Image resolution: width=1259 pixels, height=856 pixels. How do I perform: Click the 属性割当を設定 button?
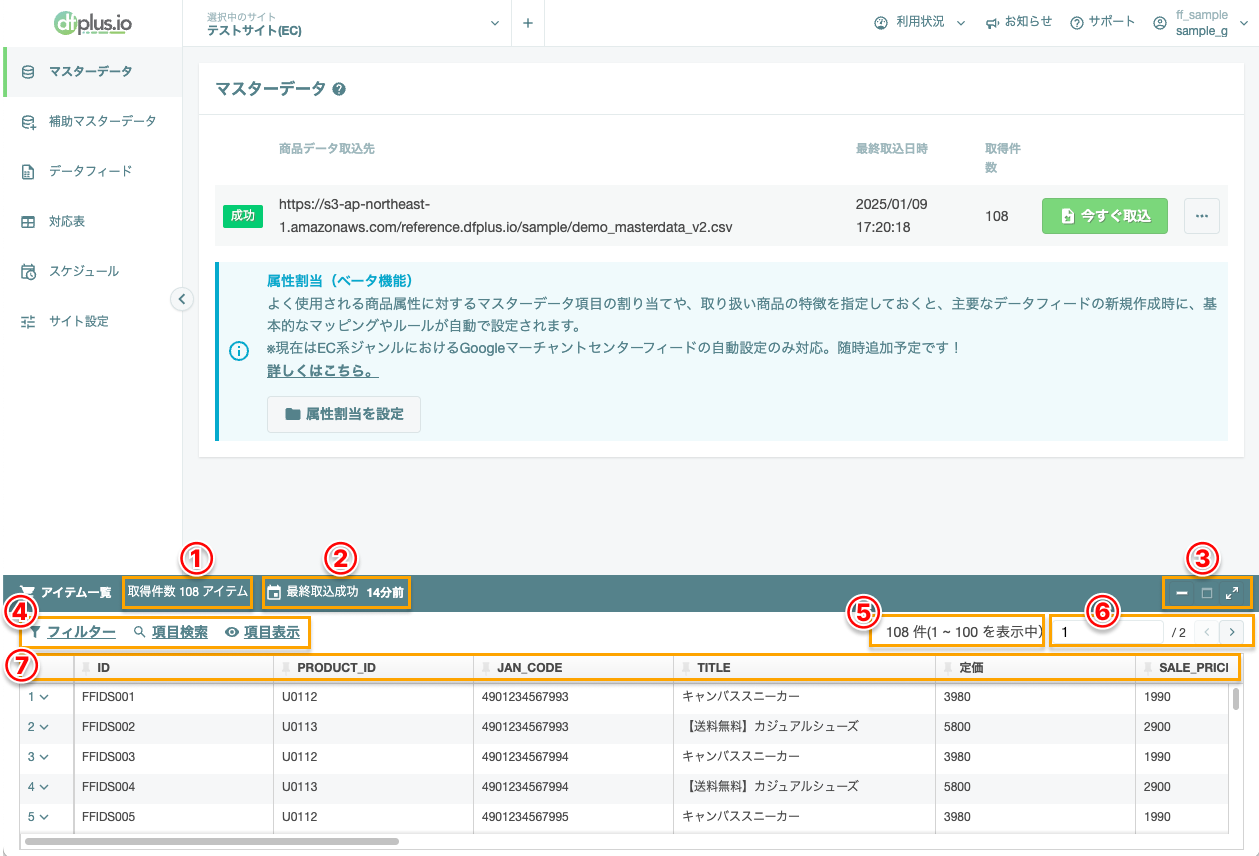click(344, 414)
